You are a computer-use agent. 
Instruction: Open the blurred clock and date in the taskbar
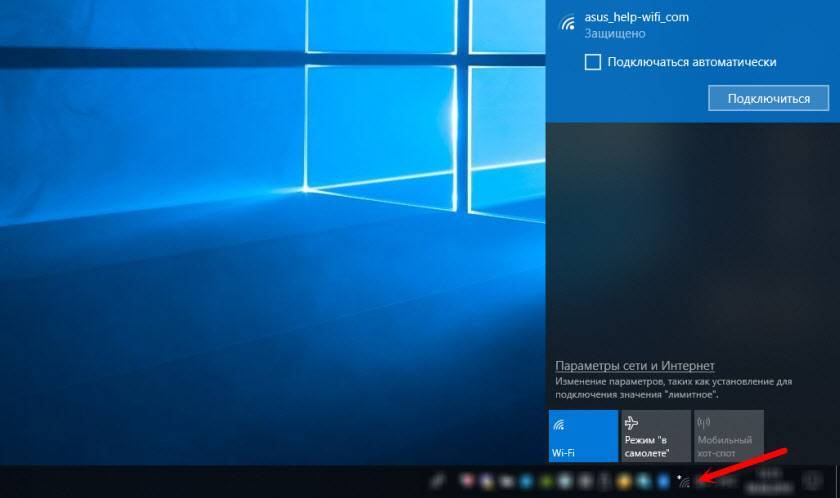[770, 481]
